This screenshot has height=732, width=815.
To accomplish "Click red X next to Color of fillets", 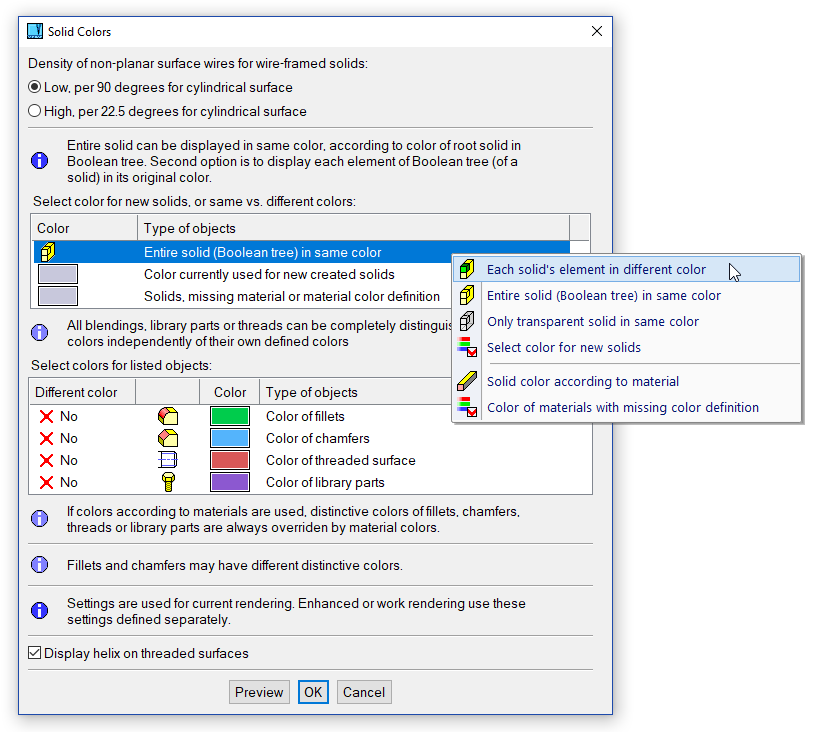I will [46, 416].
